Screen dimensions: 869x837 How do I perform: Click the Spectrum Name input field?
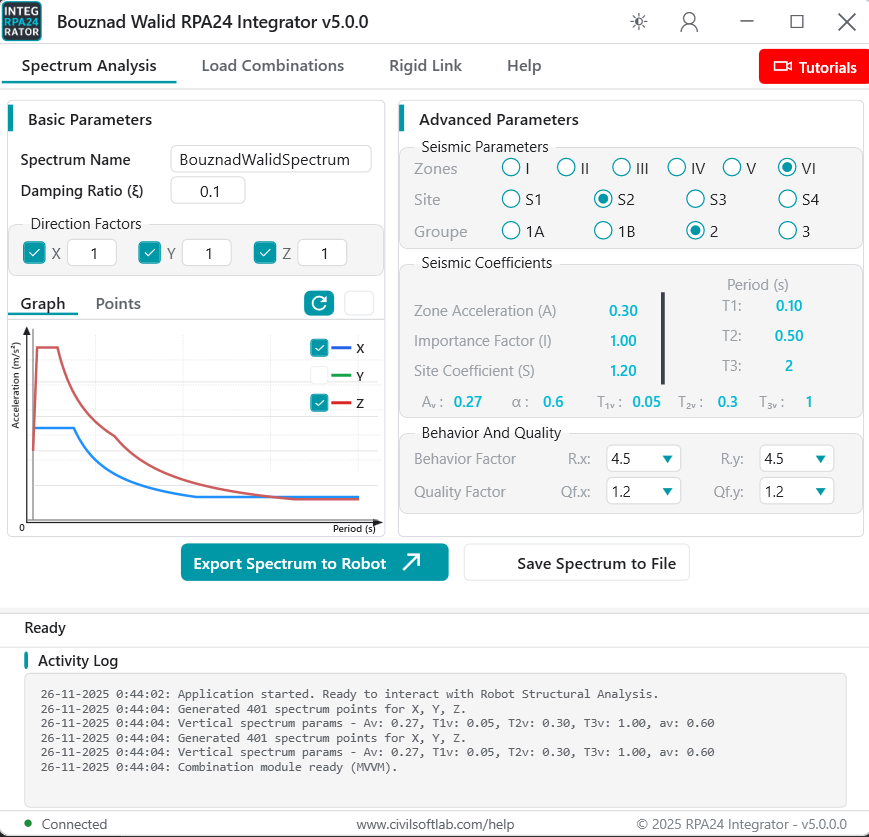[x=270, y=159]
